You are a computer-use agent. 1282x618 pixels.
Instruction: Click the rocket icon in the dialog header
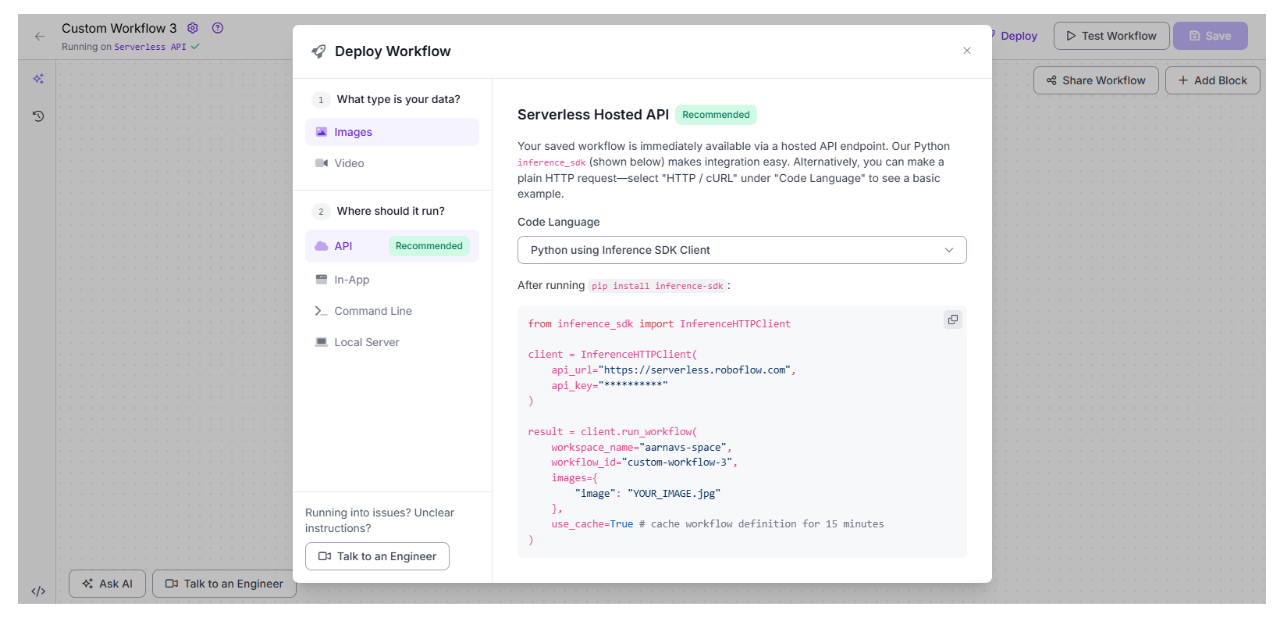319,51
